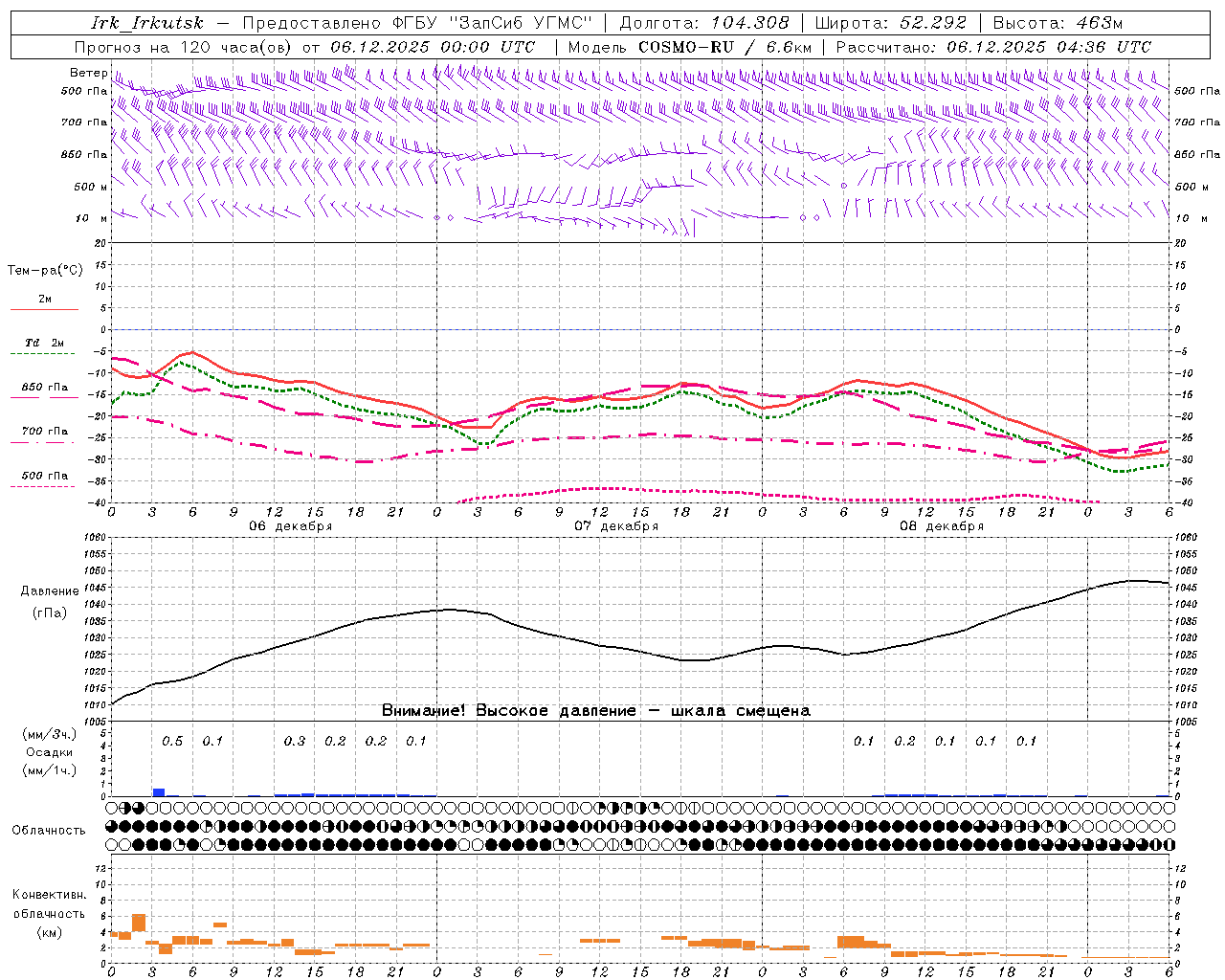The image size is (1225, 980).
Task: Click the dotted line under 500 гПа temperature legend
Action: (43, 487)
